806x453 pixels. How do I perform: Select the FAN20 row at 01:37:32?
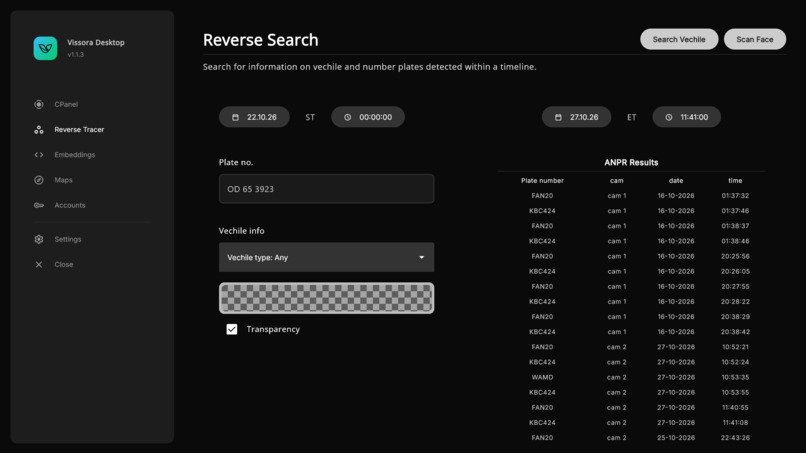631,196
